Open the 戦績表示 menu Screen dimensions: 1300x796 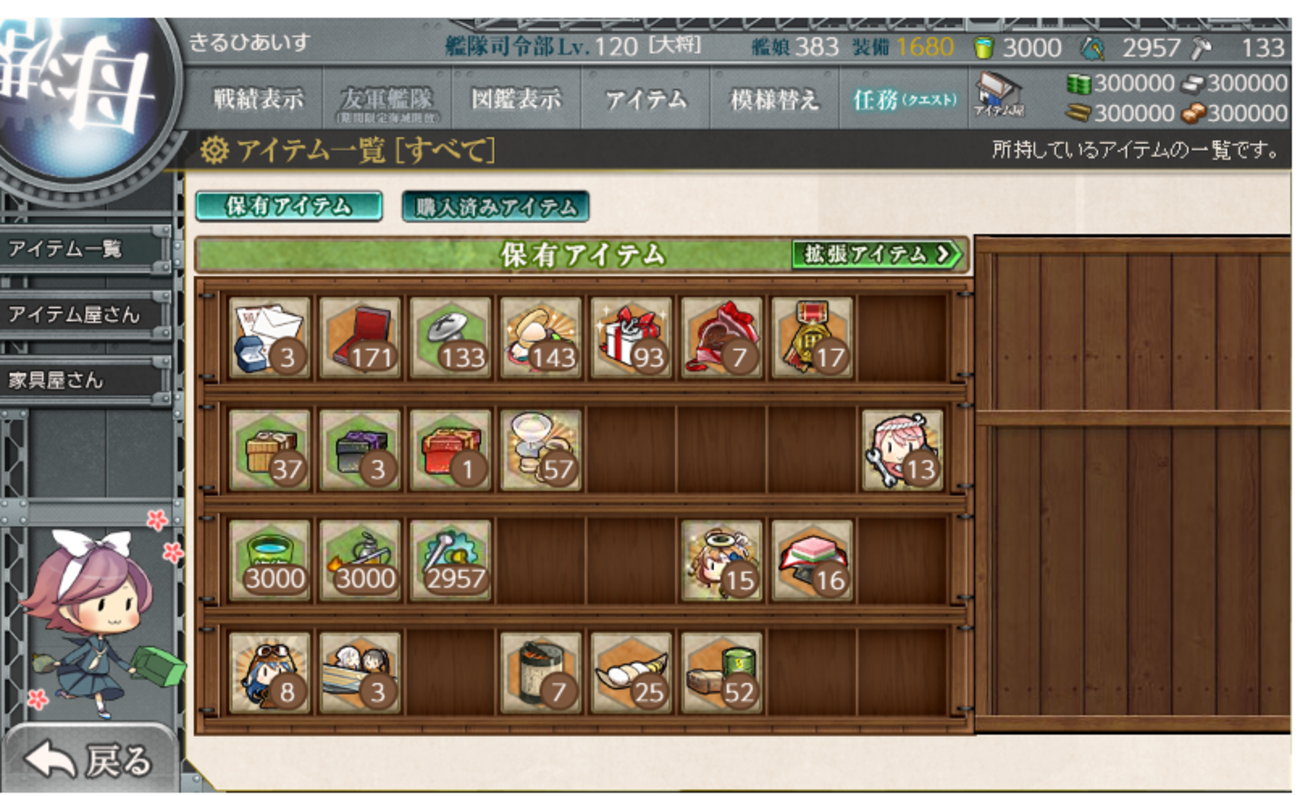pos(257,99)
